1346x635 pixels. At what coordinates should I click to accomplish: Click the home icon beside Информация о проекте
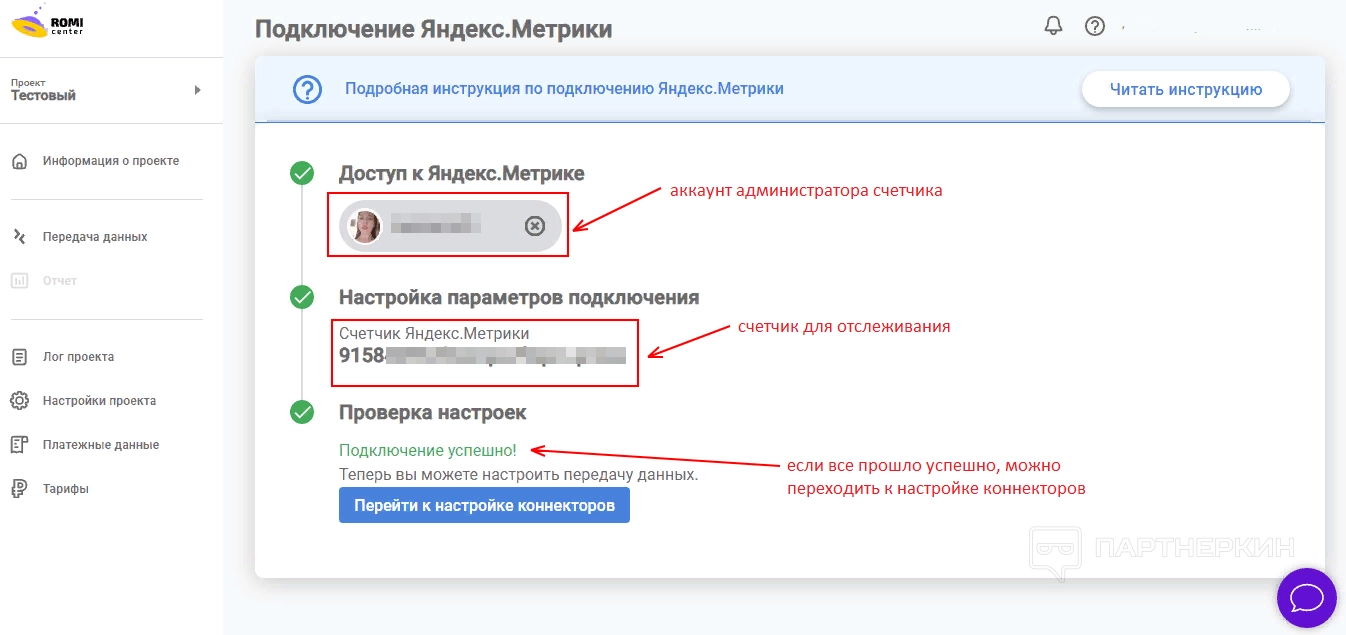[x=19, y=161]
